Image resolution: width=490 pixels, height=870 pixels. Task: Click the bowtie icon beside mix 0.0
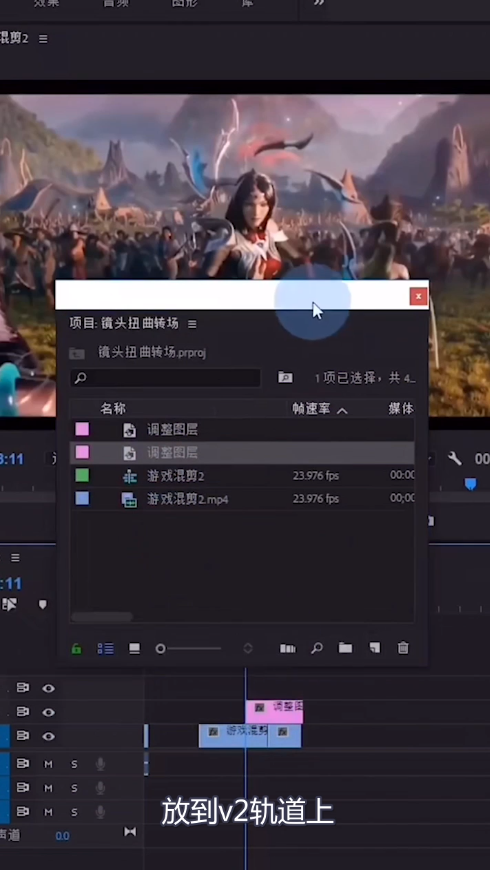click(x=130, y=831)
